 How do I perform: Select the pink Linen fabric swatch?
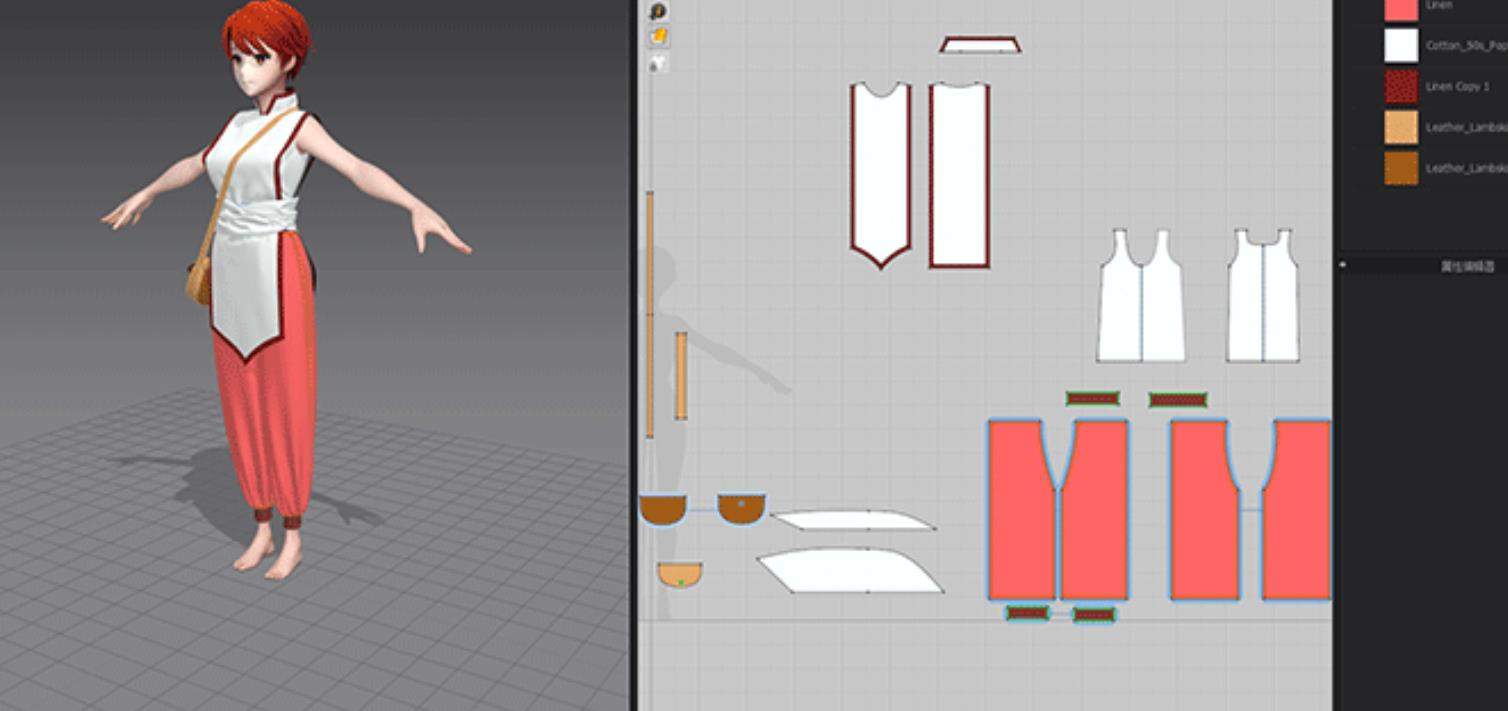[x=1401, y=8]
